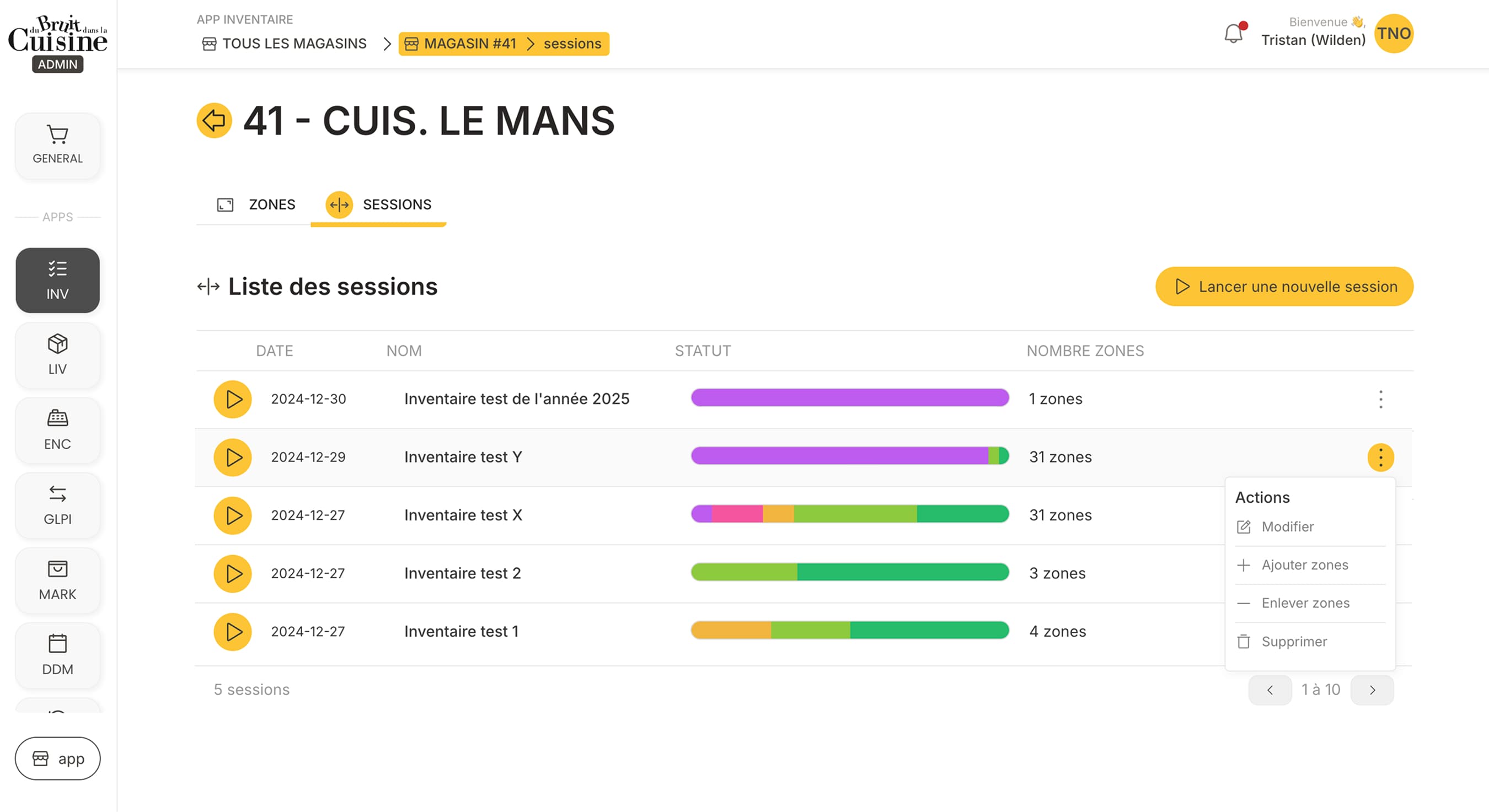The height and width of the screenshot is (812, 1489).
Task: Go to previous page of sessions
Action: (x=1270, y=690)
